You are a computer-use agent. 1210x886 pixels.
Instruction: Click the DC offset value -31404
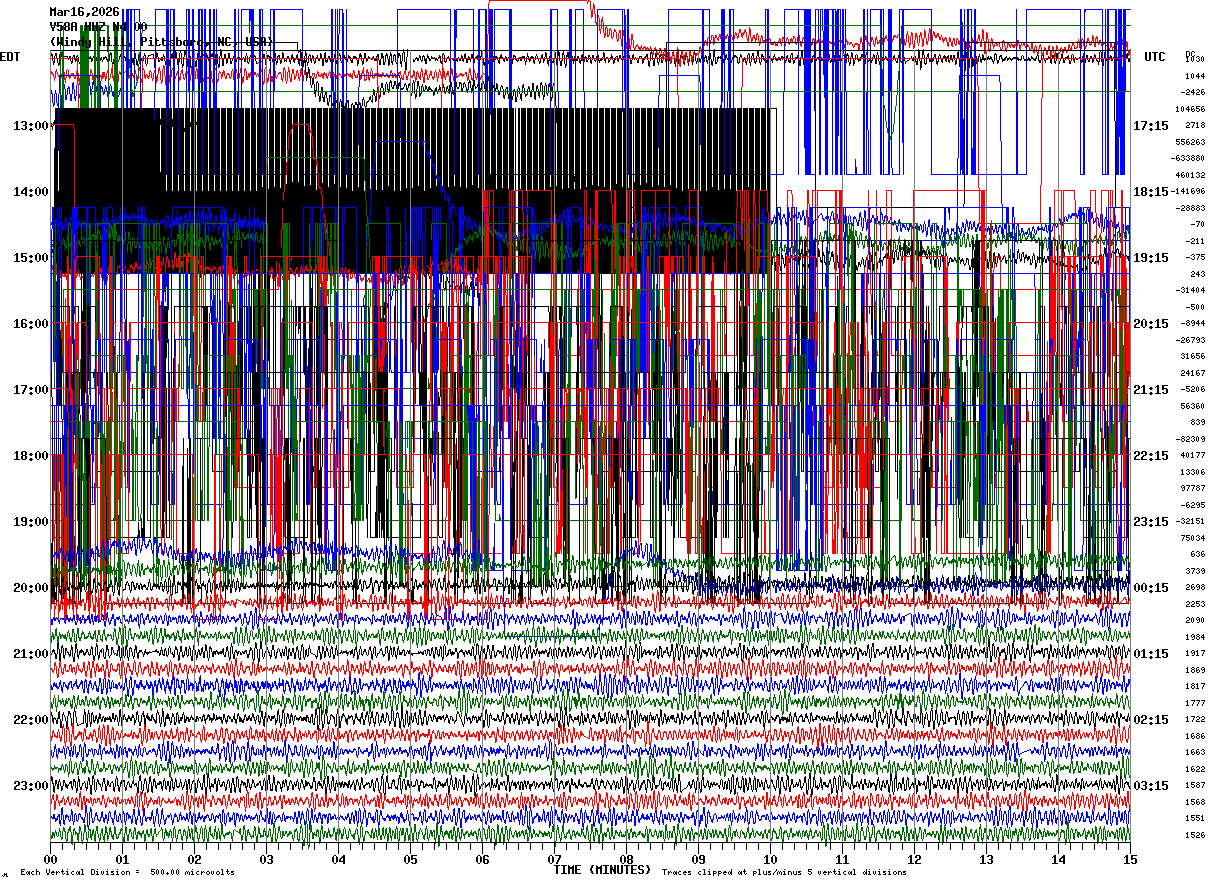(x=1192, y=290)
